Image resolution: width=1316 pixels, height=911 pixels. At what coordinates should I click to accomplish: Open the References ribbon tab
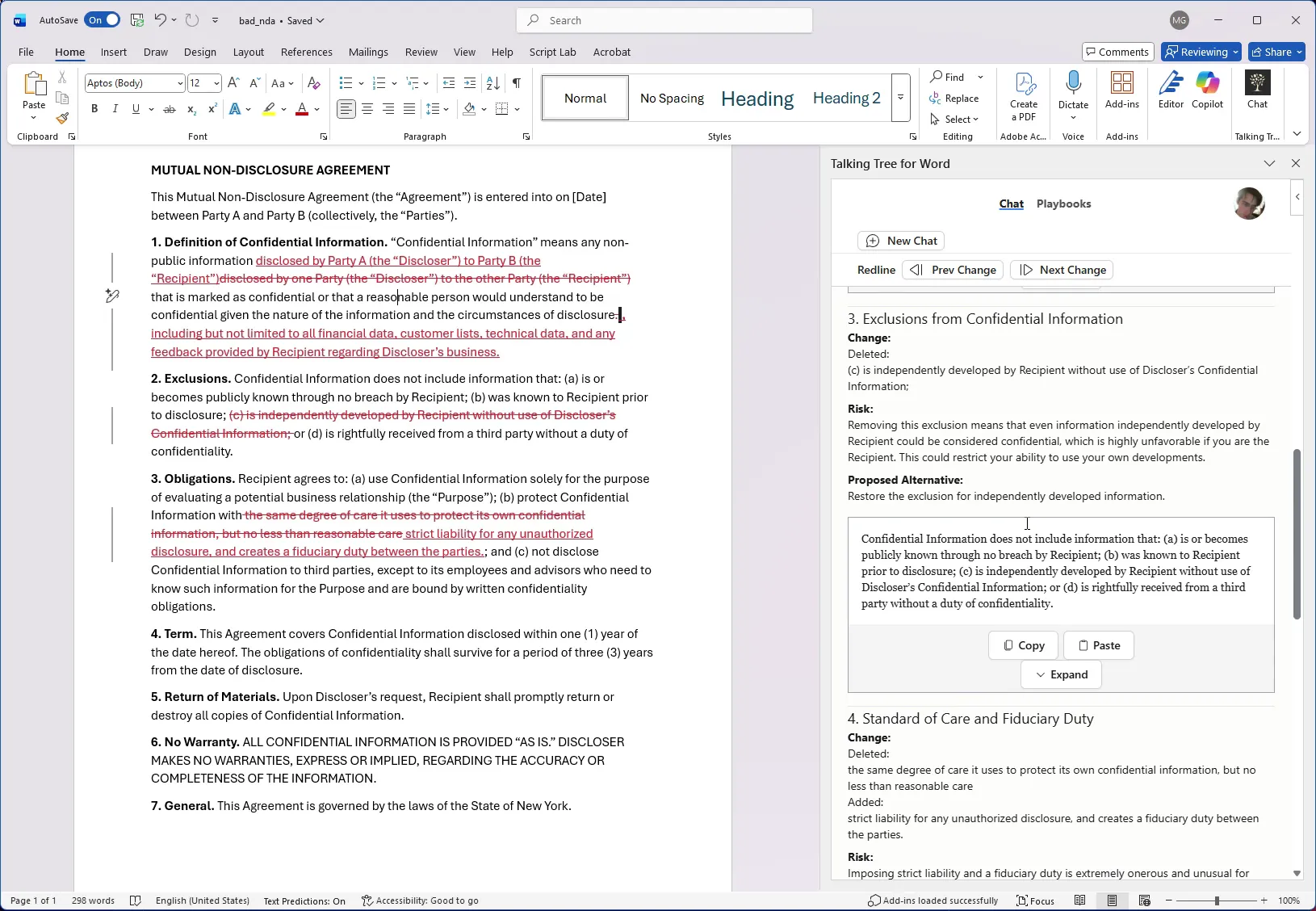tap(306, 52)
